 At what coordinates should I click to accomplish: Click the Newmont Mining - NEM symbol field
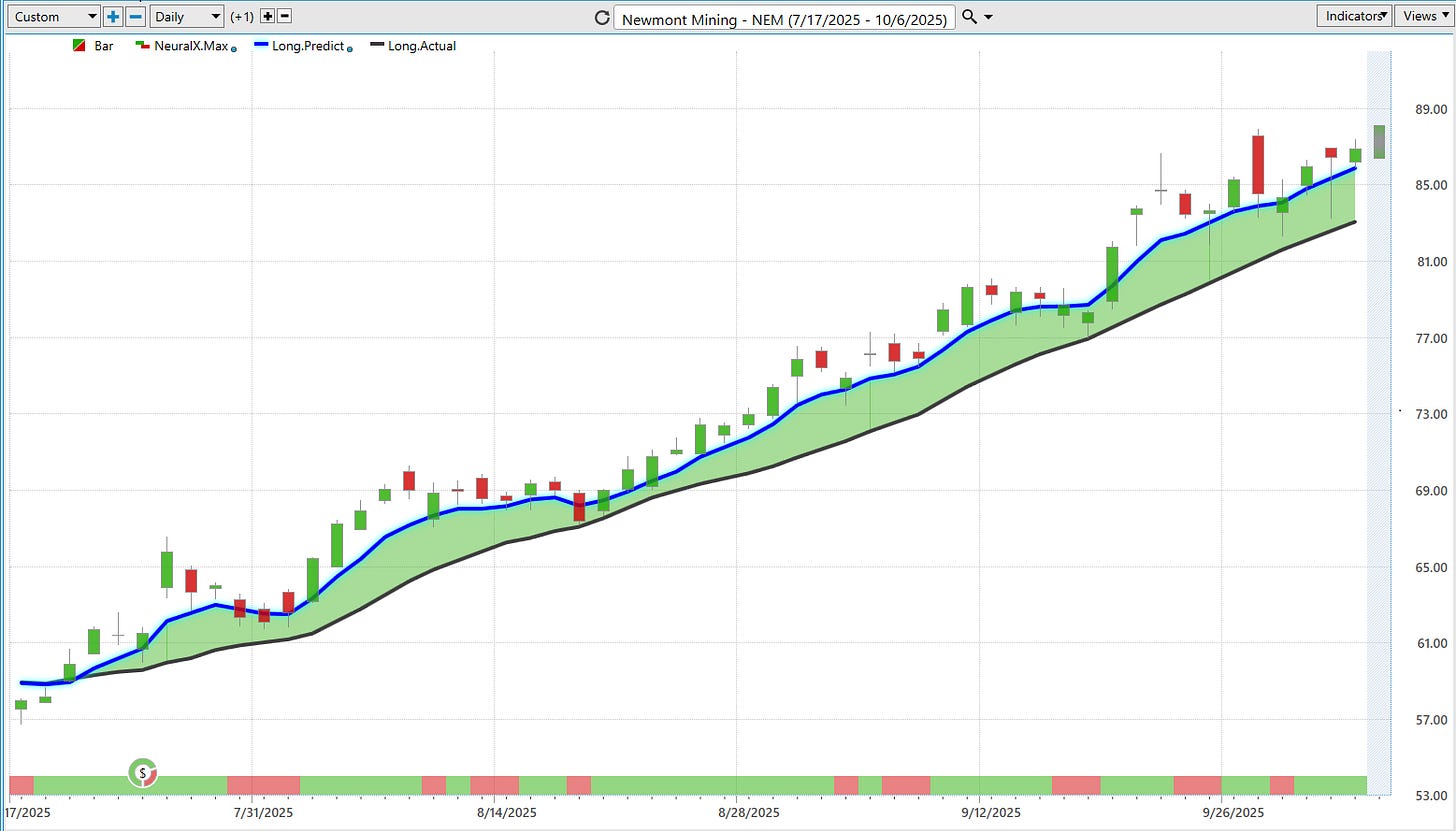tap(784, 18)
